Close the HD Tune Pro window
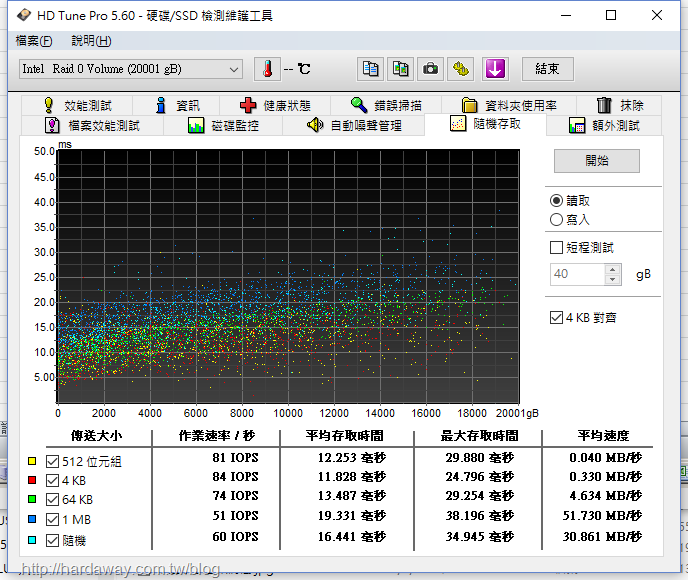The width and height of the screenshot is (688, 580). point(657,15)
